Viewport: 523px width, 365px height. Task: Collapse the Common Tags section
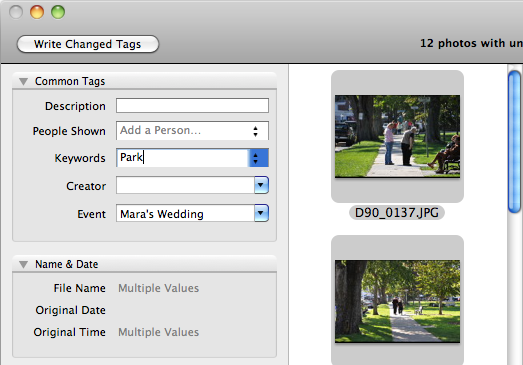click(23, 81)
